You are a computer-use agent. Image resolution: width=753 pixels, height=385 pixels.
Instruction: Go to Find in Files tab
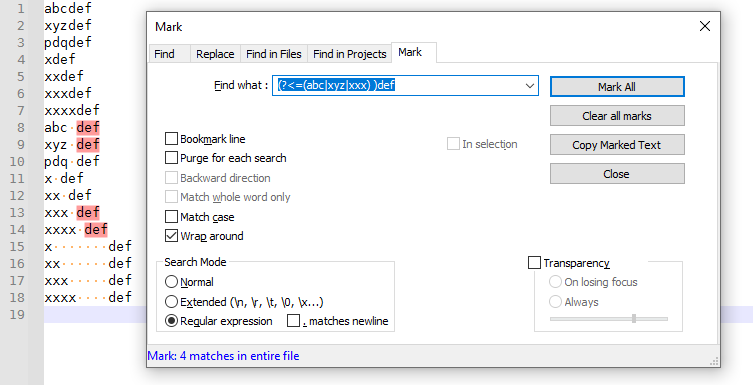coord(274,54)
